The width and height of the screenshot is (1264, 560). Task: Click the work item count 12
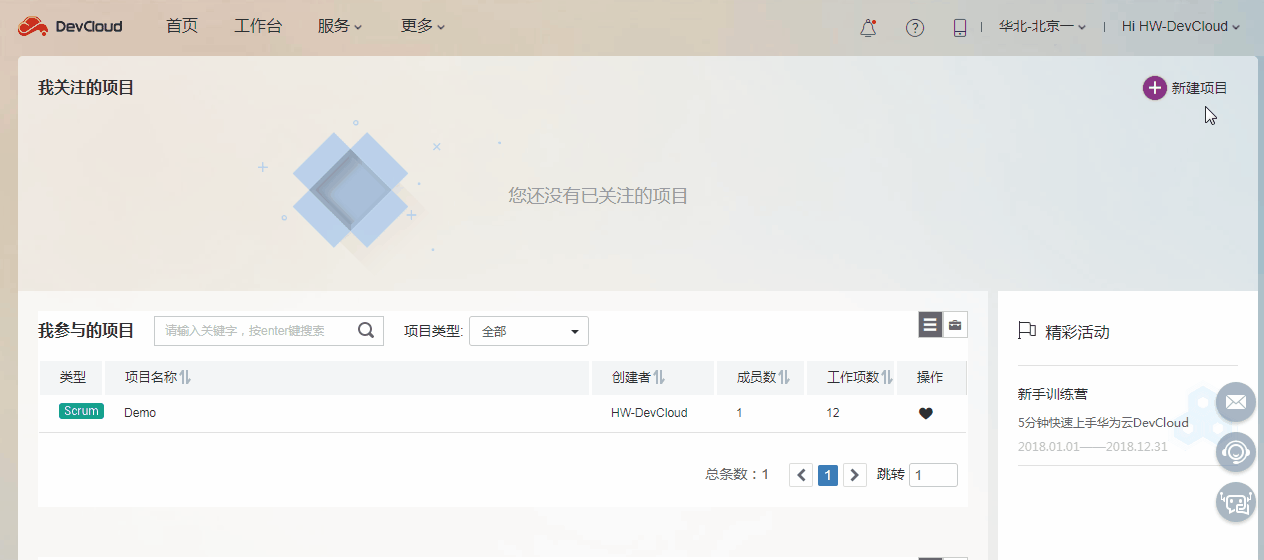833,412
